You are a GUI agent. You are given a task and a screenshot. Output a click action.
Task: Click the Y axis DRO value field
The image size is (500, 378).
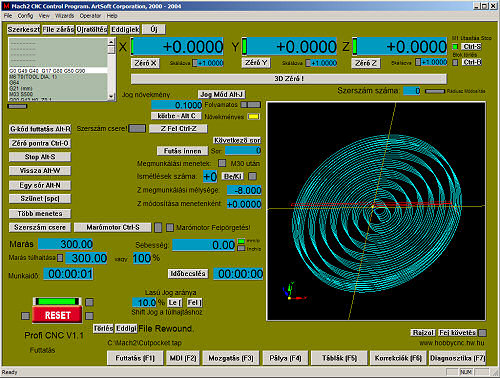click(292, 46)
